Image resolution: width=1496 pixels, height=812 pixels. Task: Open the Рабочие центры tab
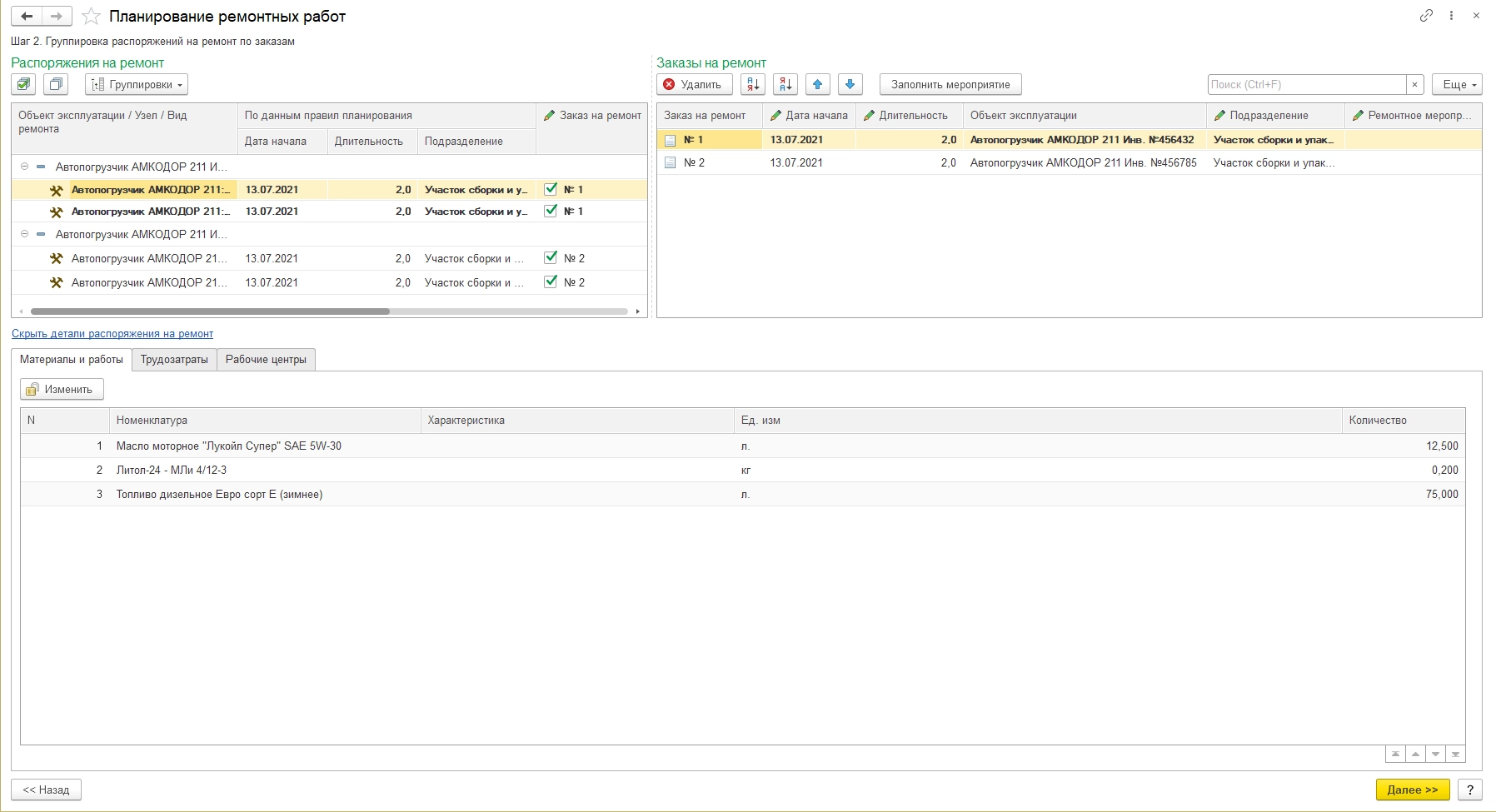(x=266, y=360)
